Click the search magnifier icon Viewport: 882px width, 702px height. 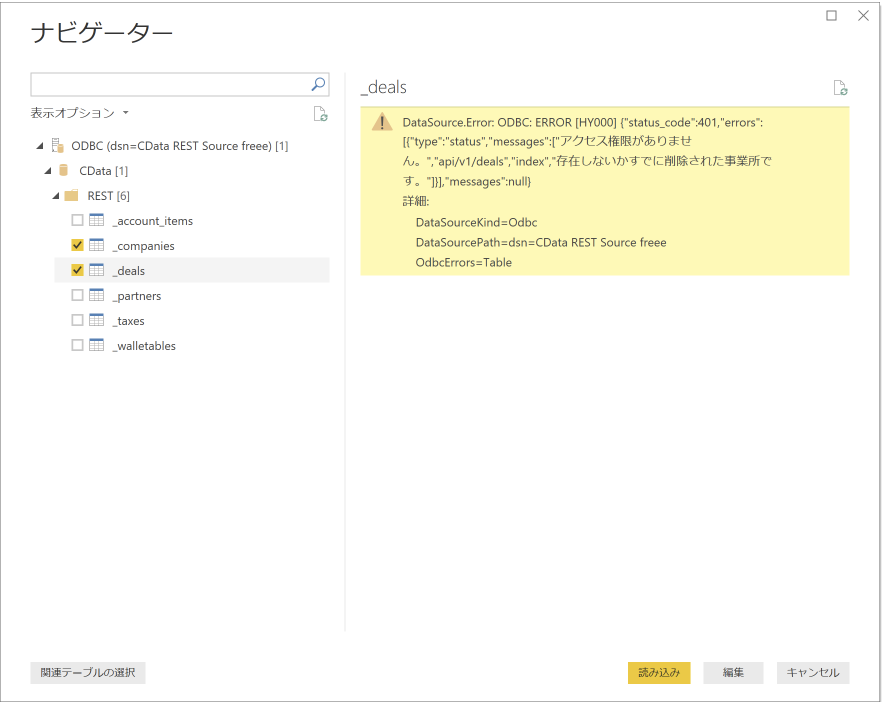tap(318, 84)
